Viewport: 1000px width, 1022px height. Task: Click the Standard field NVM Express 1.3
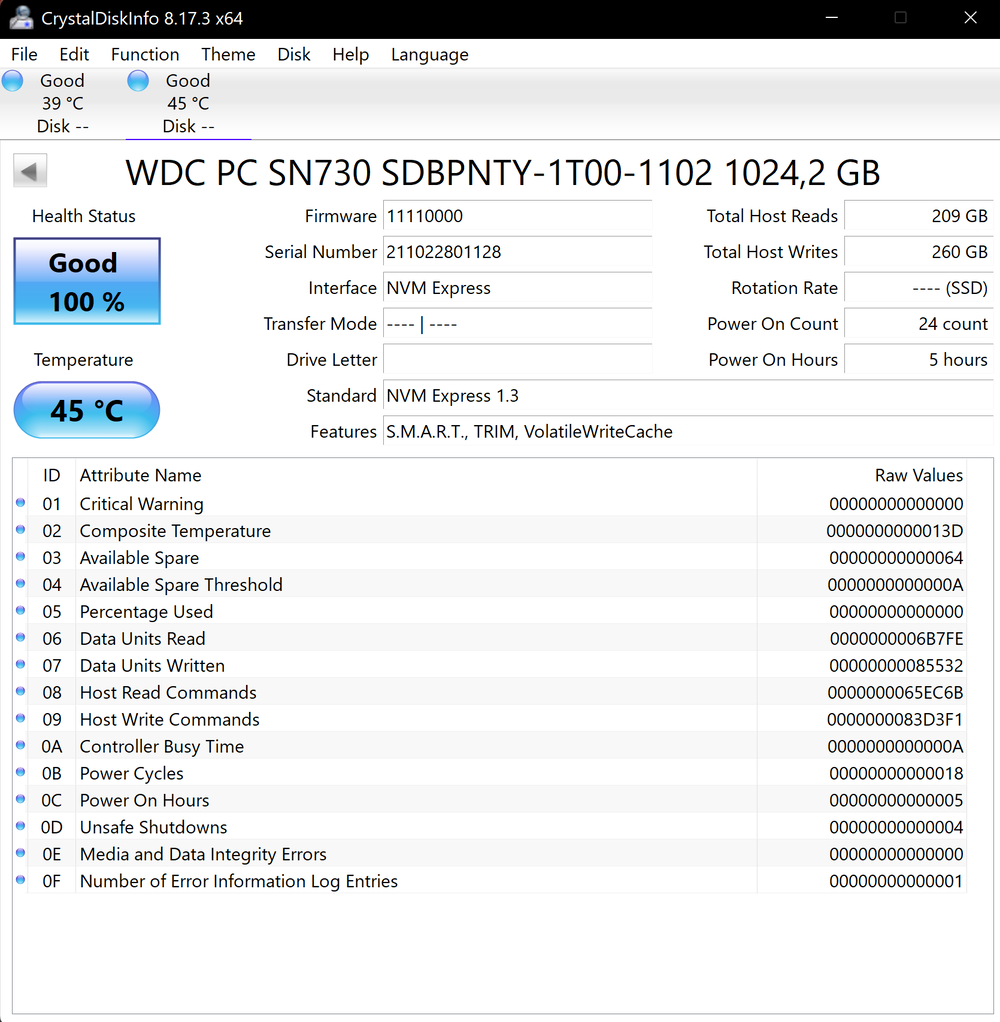click(688, 395)
